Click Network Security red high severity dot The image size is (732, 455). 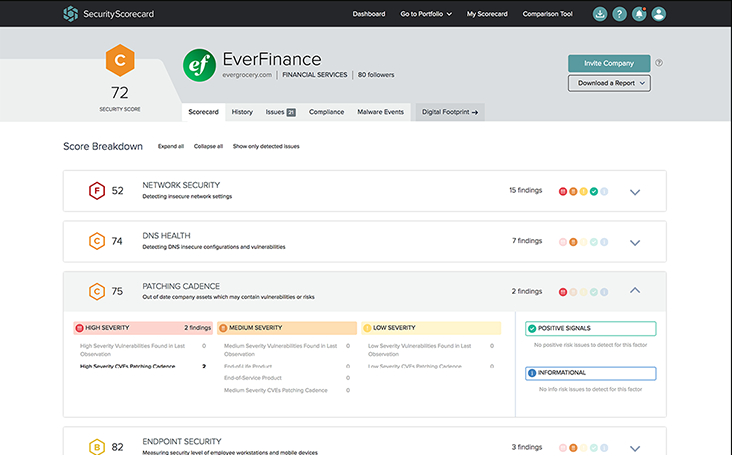click(x=563, y=191)
